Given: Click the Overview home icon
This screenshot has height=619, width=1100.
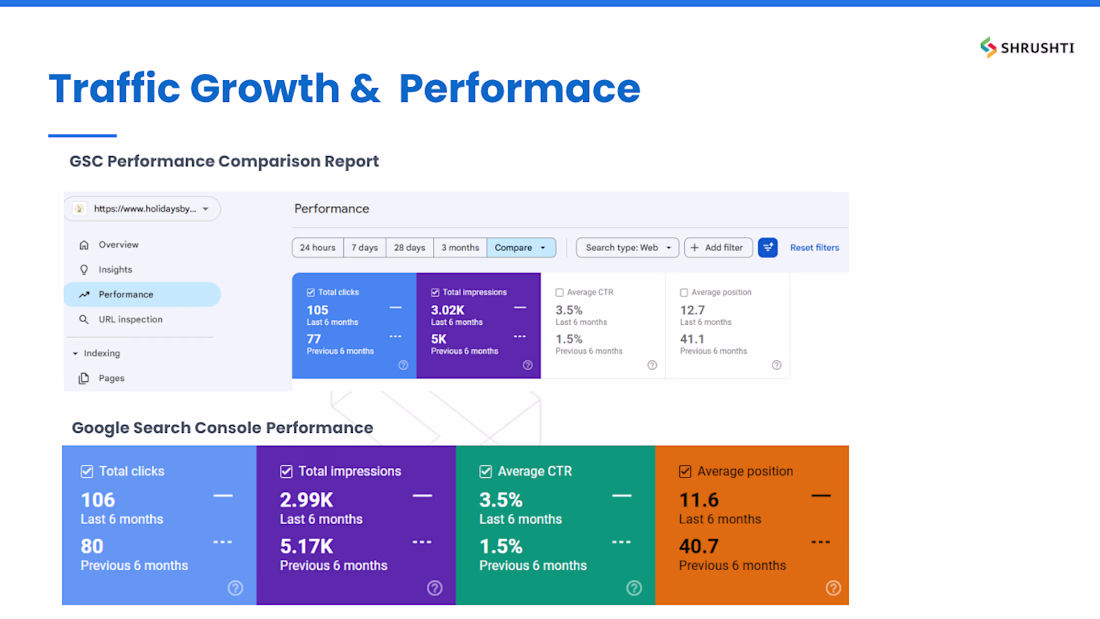Looking at the screenshot, I should [x=84, y=245].
